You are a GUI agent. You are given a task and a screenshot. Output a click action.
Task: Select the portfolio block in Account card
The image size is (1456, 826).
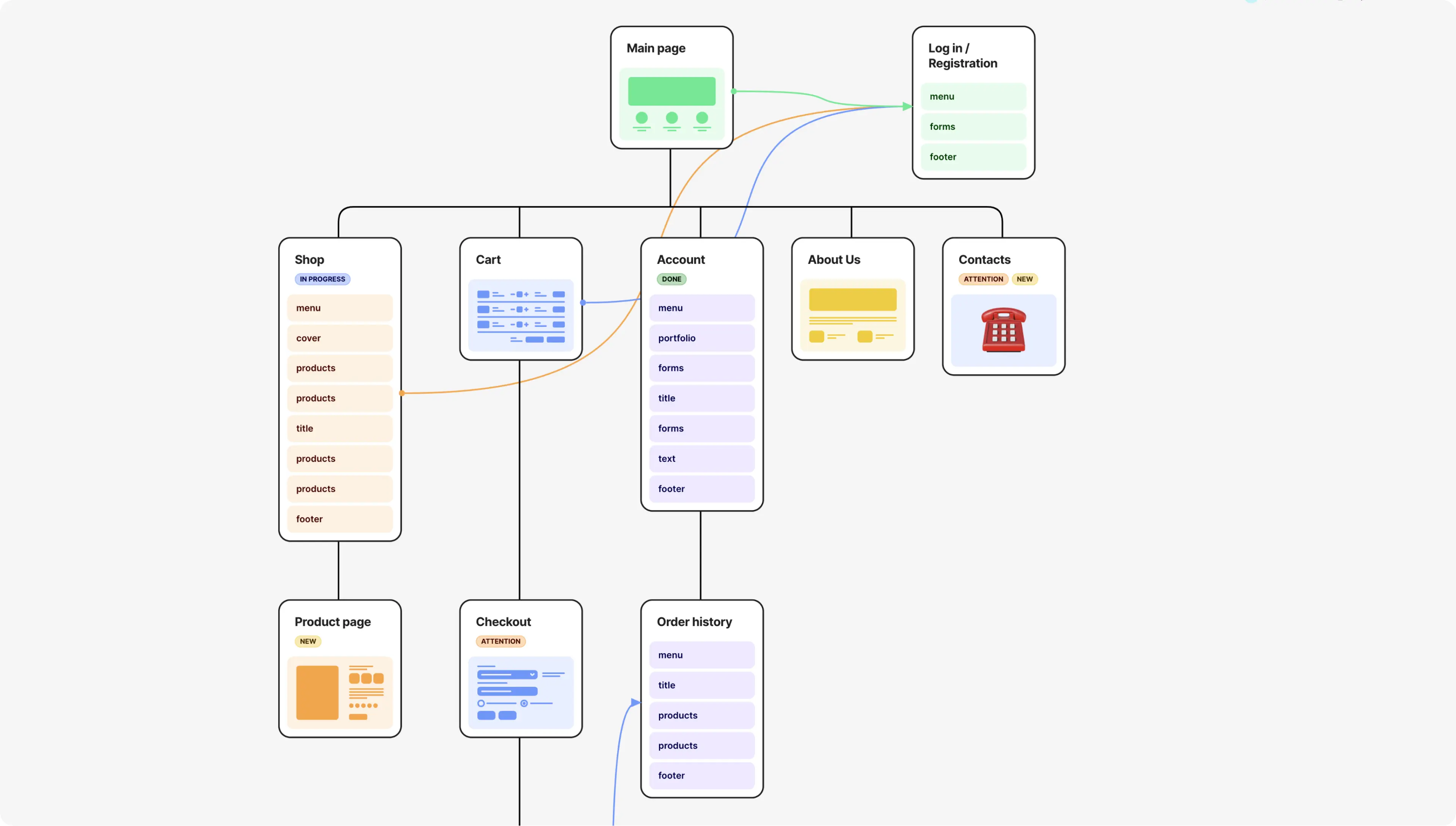[701, 338]
